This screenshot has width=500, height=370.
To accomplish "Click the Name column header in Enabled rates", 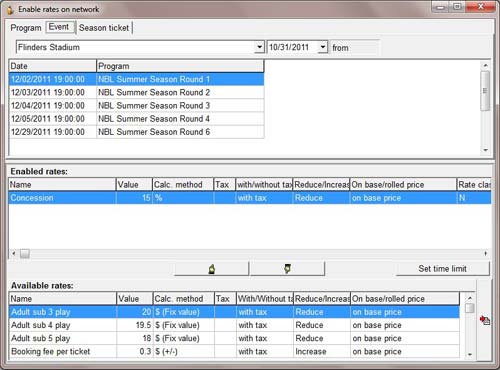I will coord(62,185).
